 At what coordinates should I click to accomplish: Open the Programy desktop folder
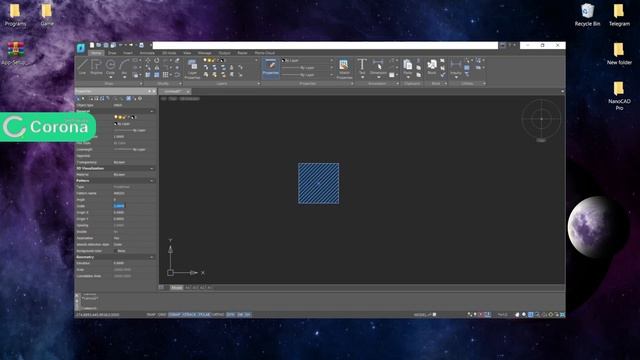15,16
